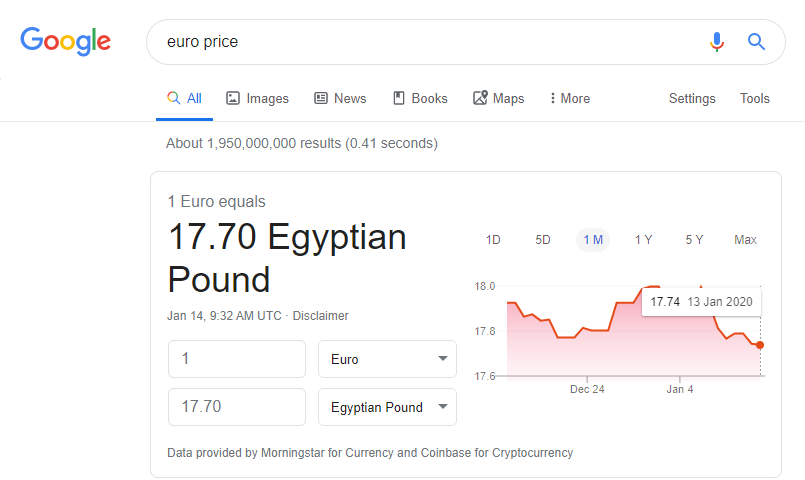Select the 1 Y chart range
Image resolution: width=805 pixels, height=480 pixels.
click(643, 240)
